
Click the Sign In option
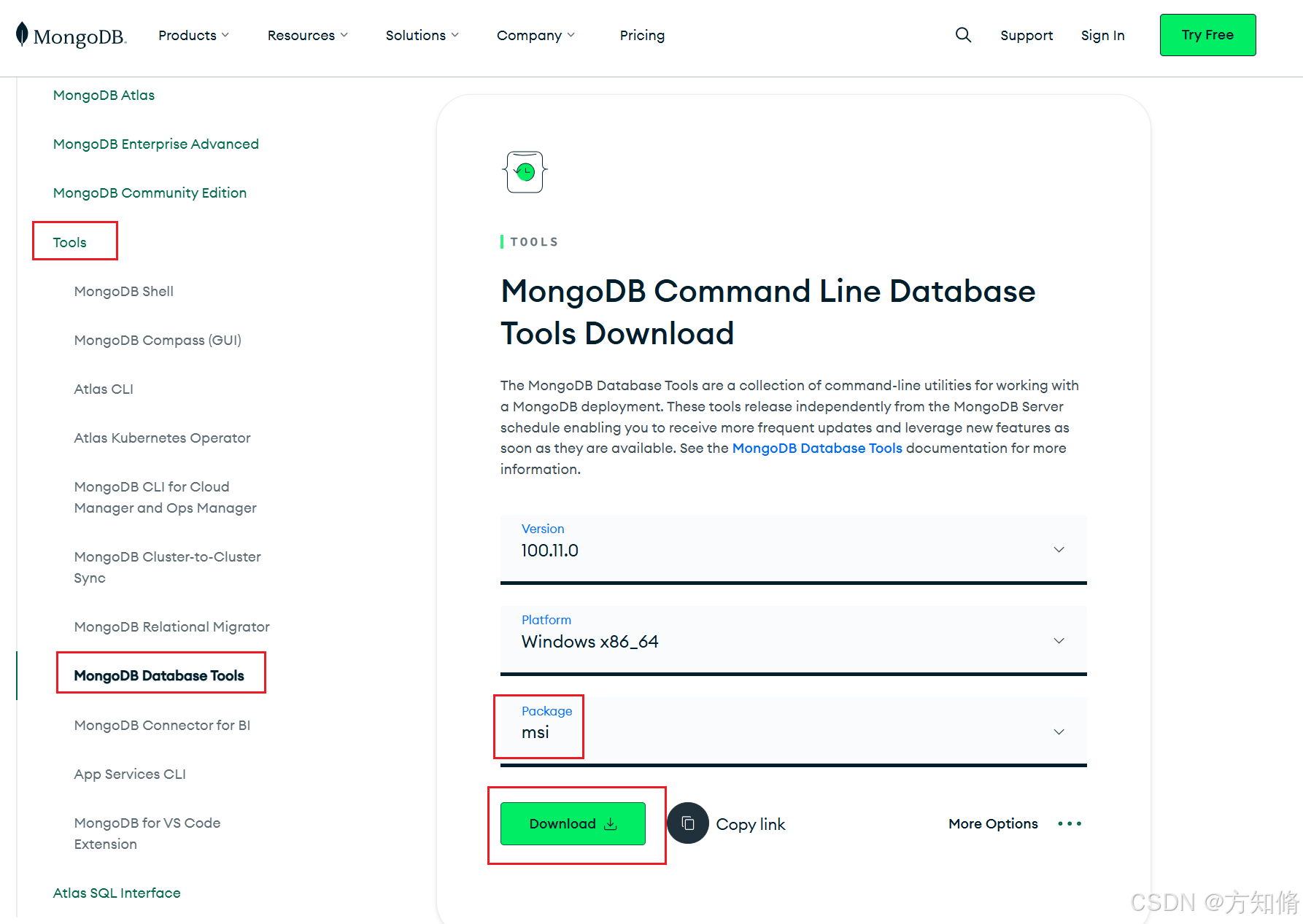tap(1102, 34)
